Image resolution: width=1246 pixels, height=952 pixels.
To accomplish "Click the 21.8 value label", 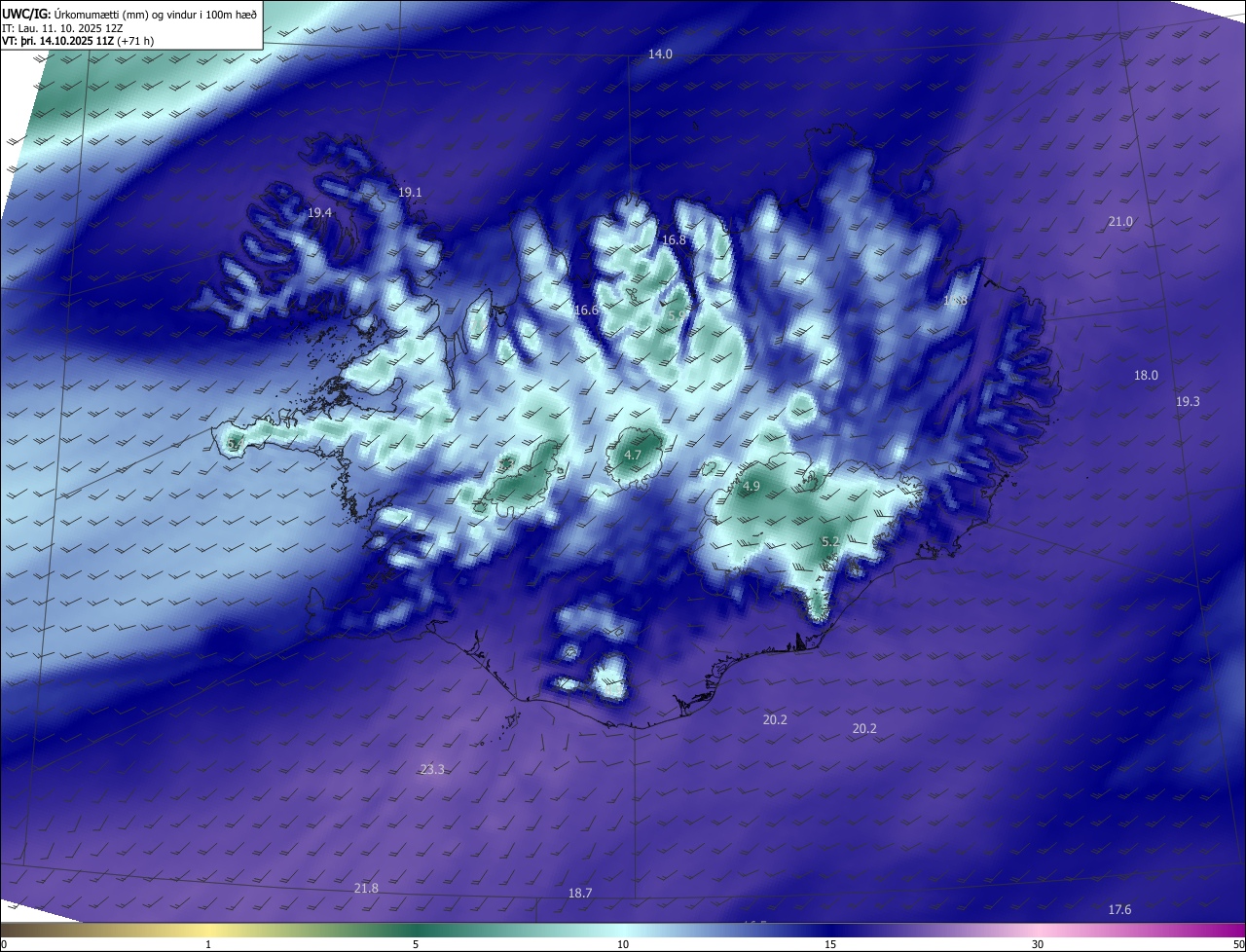I will tap(366, 889).
